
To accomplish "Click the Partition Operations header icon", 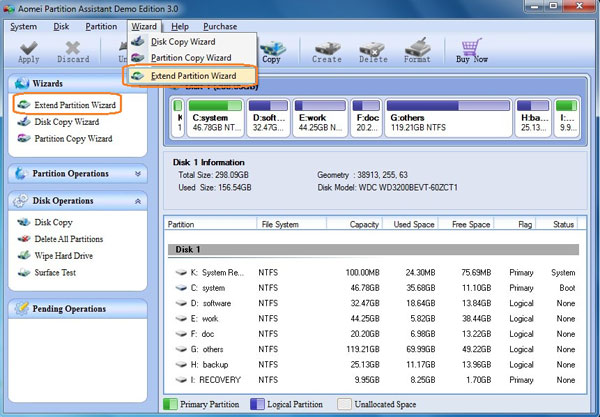I will (x=21, y=173).
